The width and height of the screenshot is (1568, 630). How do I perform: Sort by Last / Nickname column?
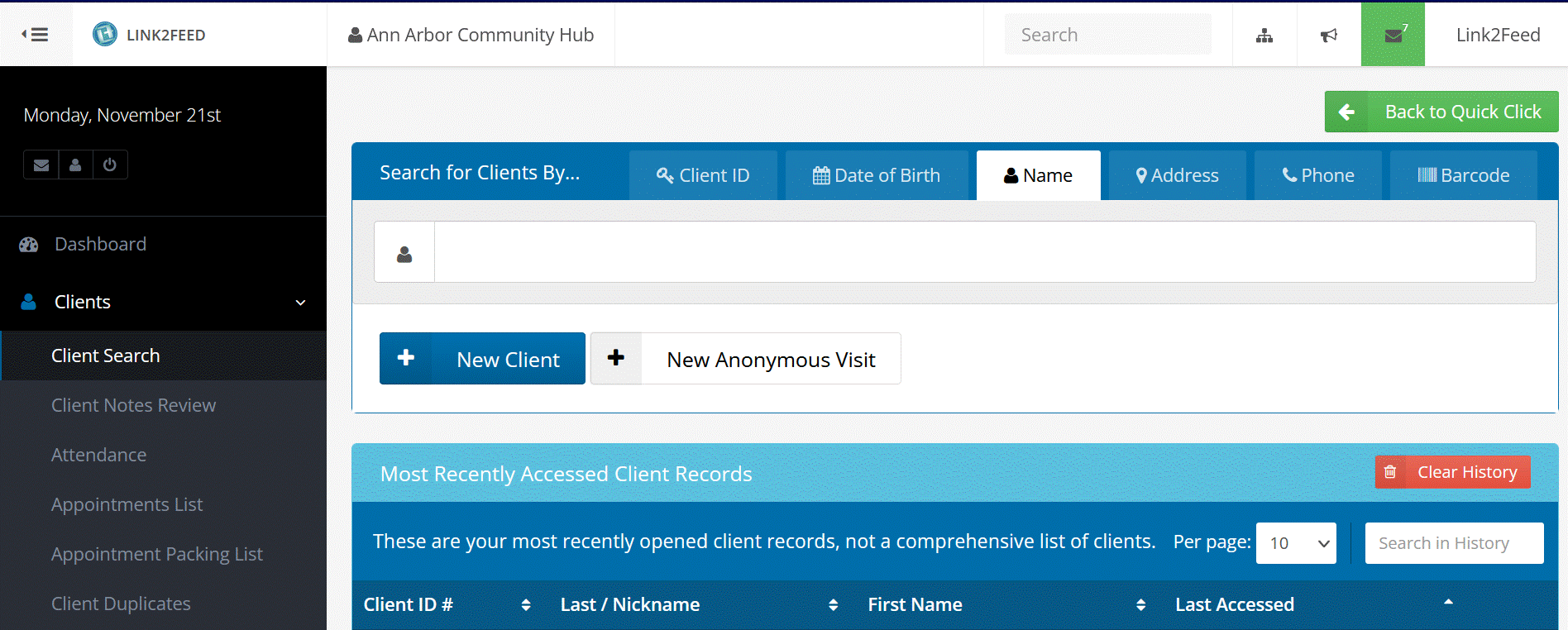point(833,605)
